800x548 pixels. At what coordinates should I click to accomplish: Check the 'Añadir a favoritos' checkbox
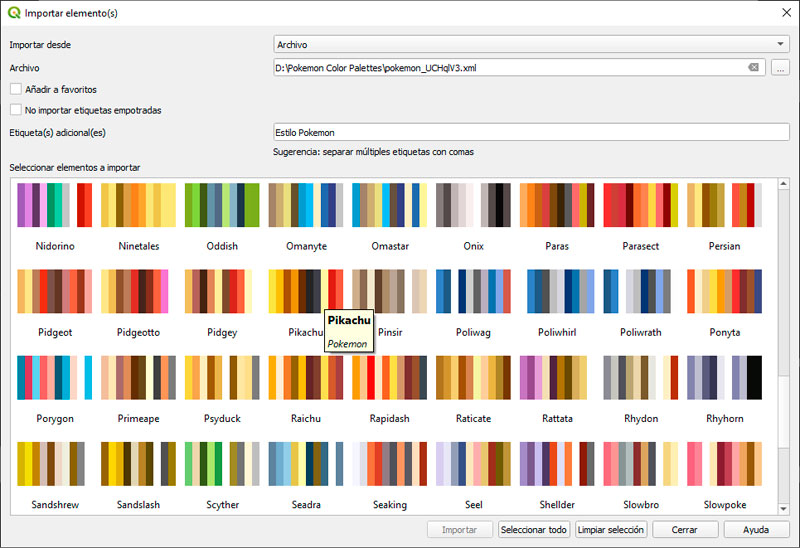pyautogui.click(x=16, y=89)
